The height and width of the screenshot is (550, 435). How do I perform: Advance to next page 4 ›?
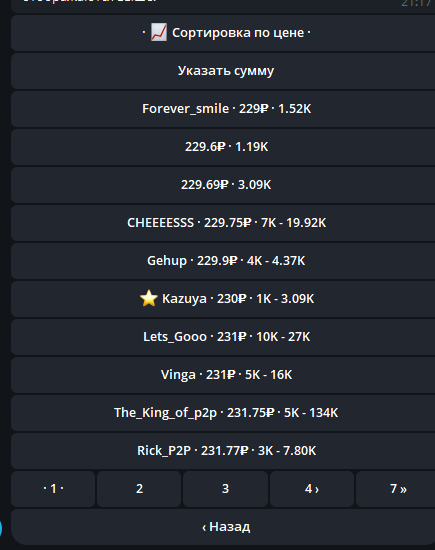pos(312,489)
